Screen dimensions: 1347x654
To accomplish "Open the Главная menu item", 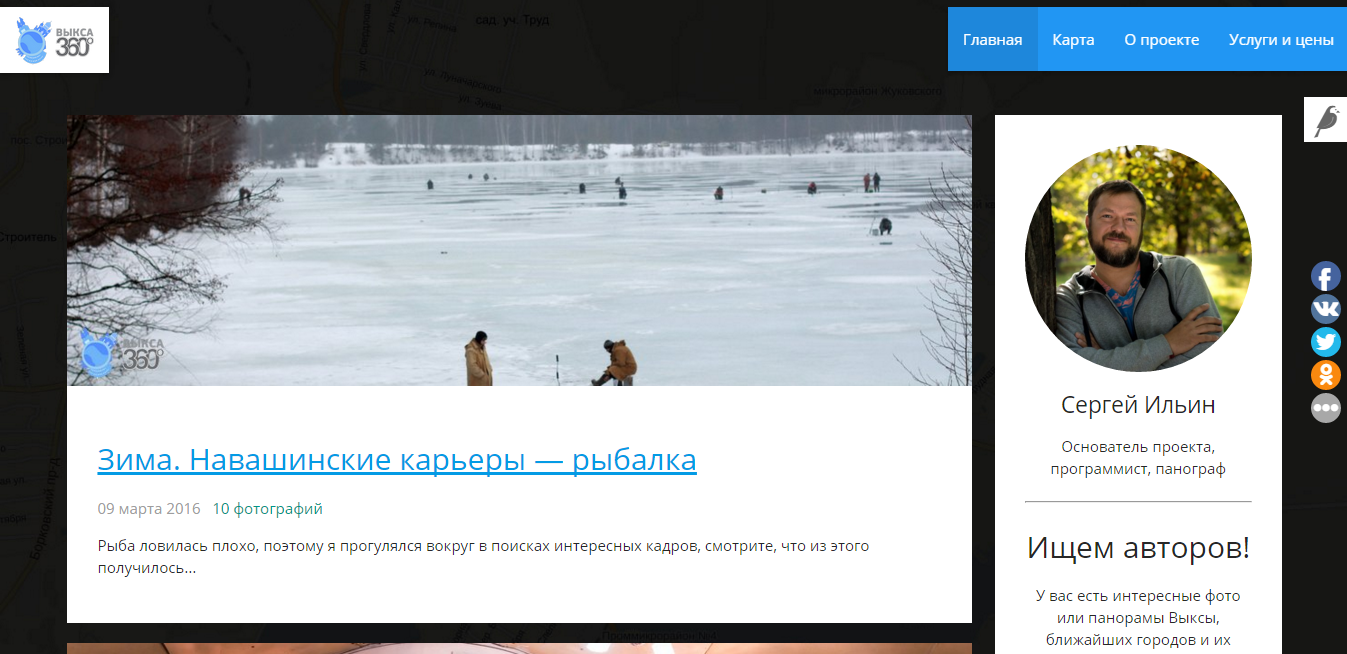I will [x=992, y=39].
